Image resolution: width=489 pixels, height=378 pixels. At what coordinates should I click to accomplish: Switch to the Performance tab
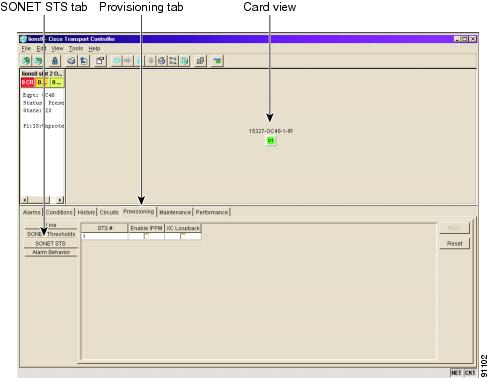212,212
